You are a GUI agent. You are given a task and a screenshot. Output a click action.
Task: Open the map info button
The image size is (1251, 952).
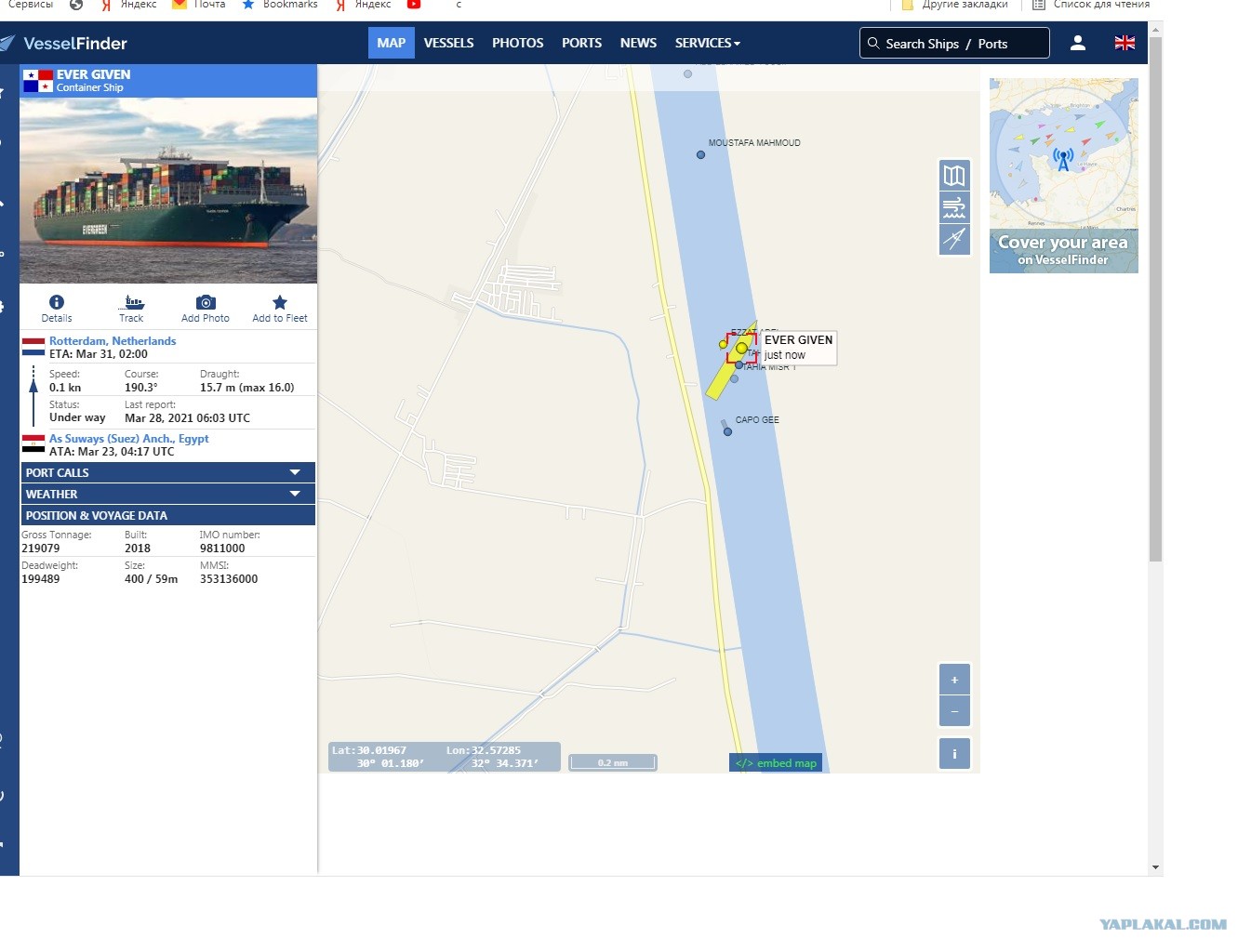954,754
